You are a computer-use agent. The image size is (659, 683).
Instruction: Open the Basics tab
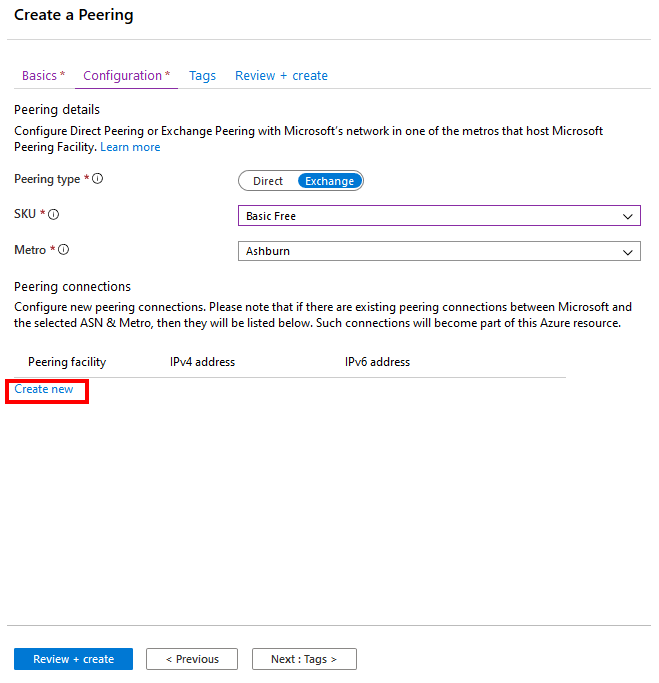(43, 76)
